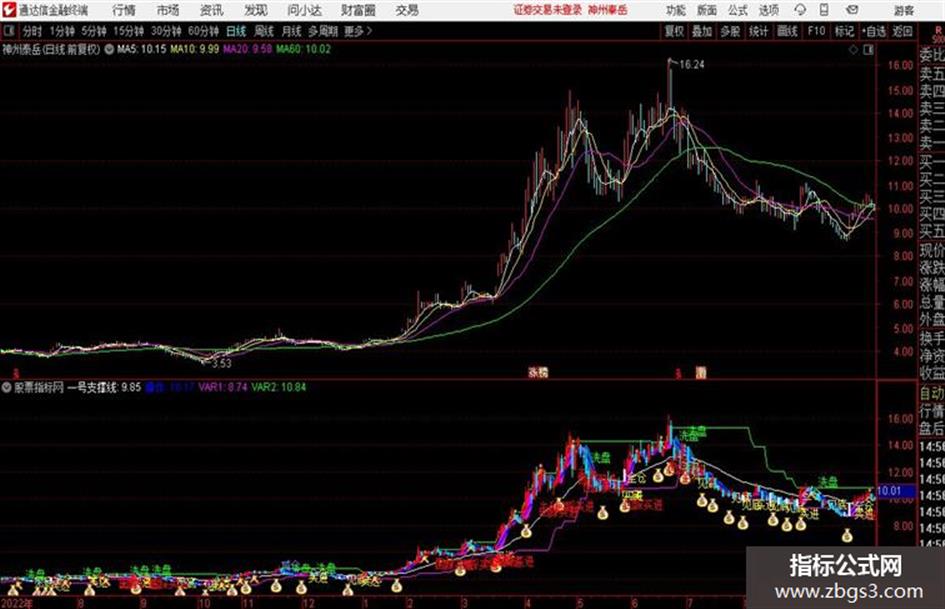Click the mobile phone icon
This screenshot has width=945, height=609.
[x=824, y=10]
